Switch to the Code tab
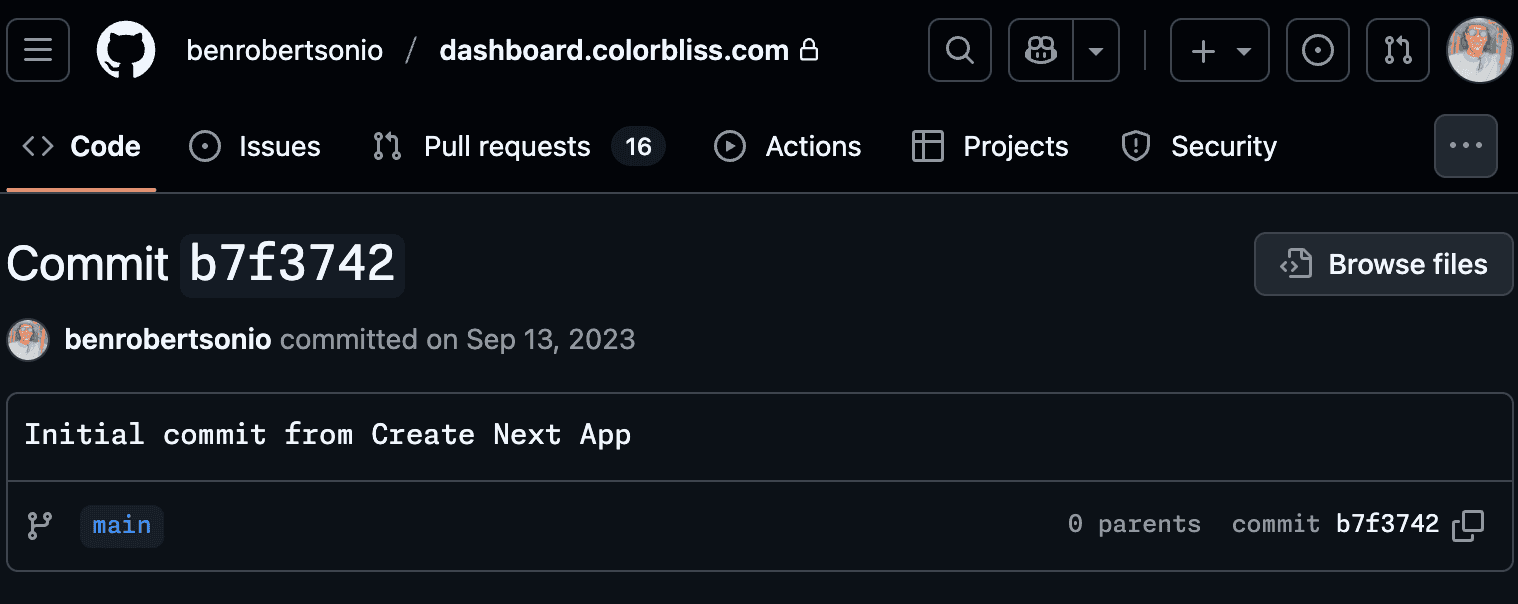Screen dimensions: 1518x604 pos(82,147)
